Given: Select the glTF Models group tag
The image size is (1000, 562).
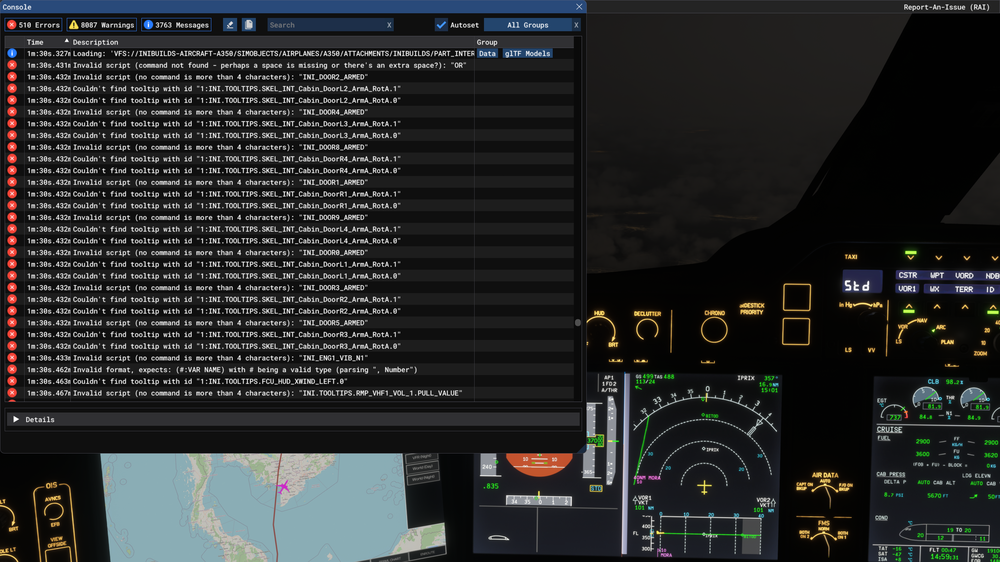Looking at the screenshot, I should pyautogui.click(x=526, y=54).
